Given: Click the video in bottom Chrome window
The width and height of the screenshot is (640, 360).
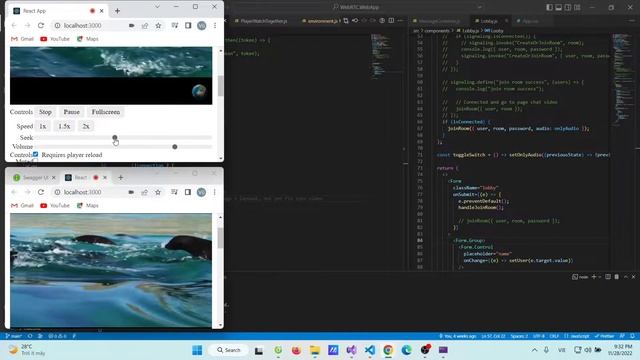Looking at the screenshot, I should pos(111,270).
